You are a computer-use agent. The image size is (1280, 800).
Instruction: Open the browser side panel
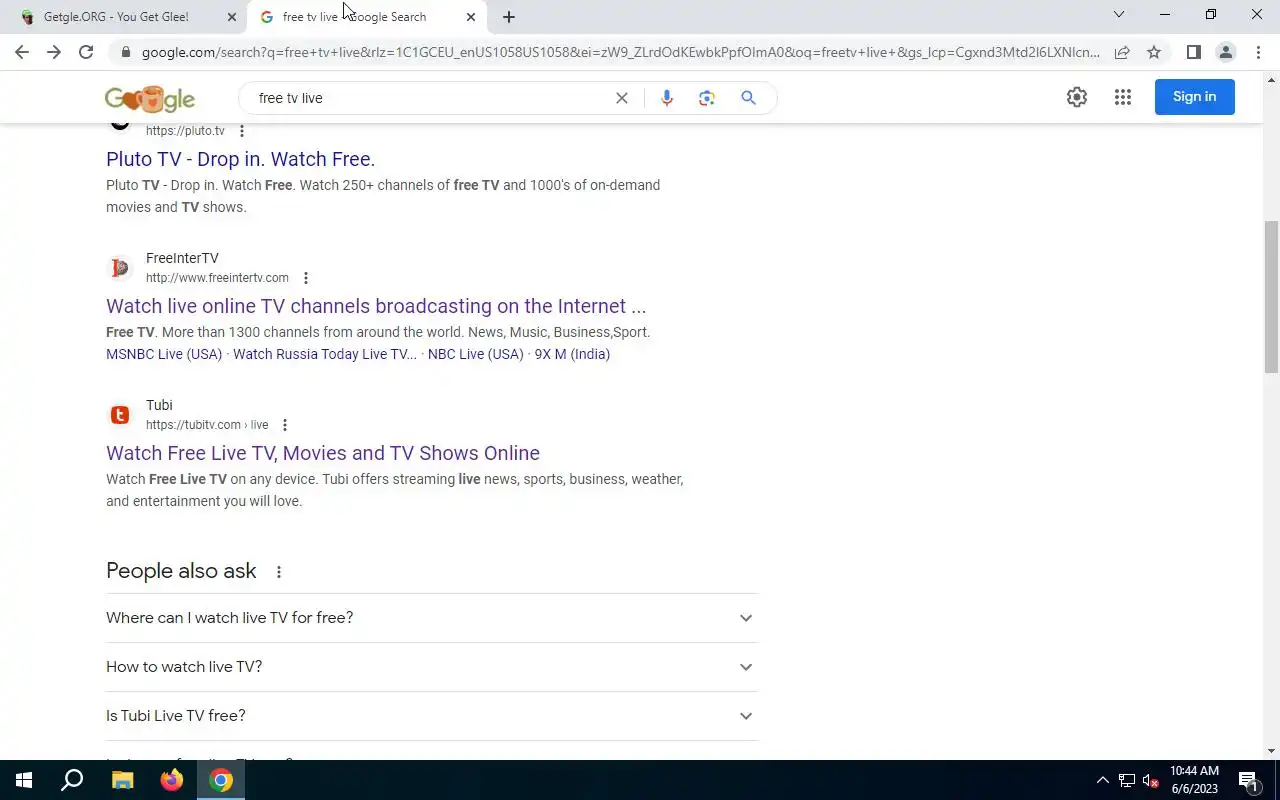click(x=1193, y=52)
